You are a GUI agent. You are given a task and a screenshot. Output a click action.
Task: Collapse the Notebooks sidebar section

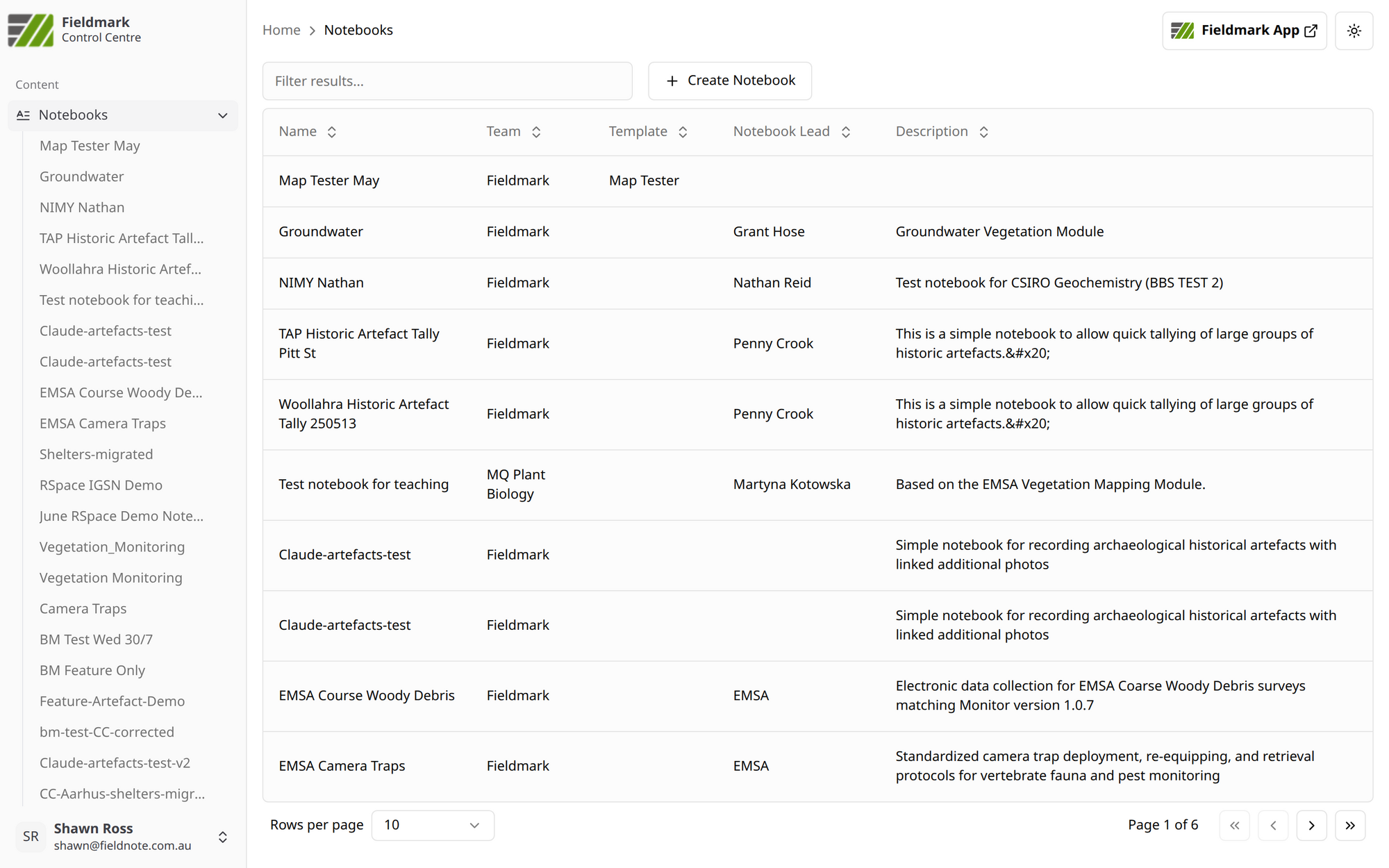[x=222, y=115]
